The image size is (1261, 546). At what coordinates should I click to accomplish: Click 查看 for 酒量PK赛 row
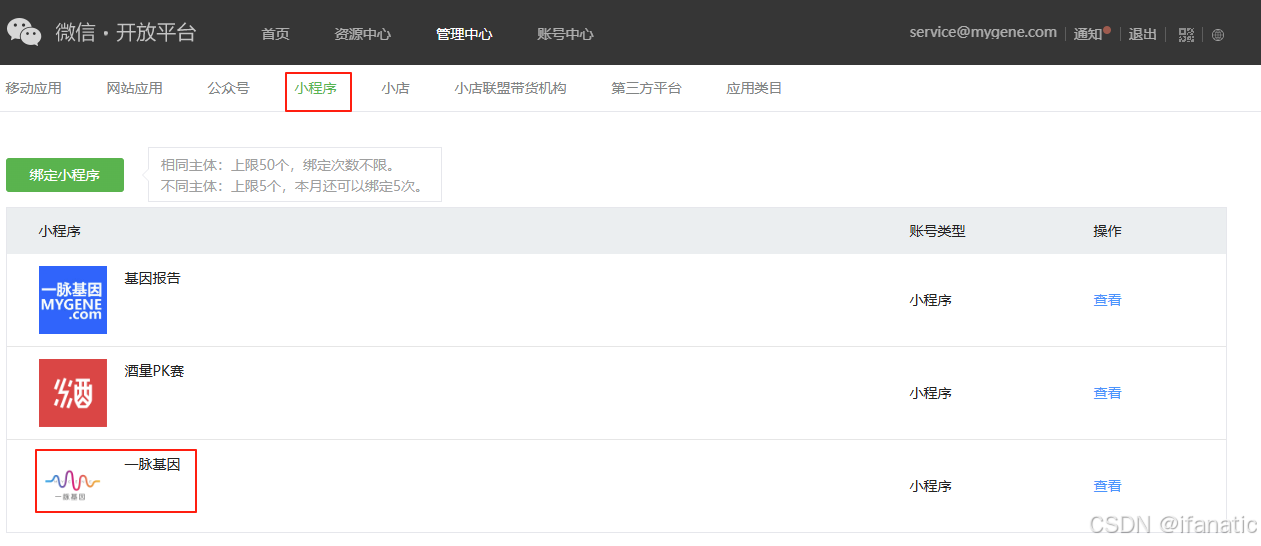[x=1107, y=393]
